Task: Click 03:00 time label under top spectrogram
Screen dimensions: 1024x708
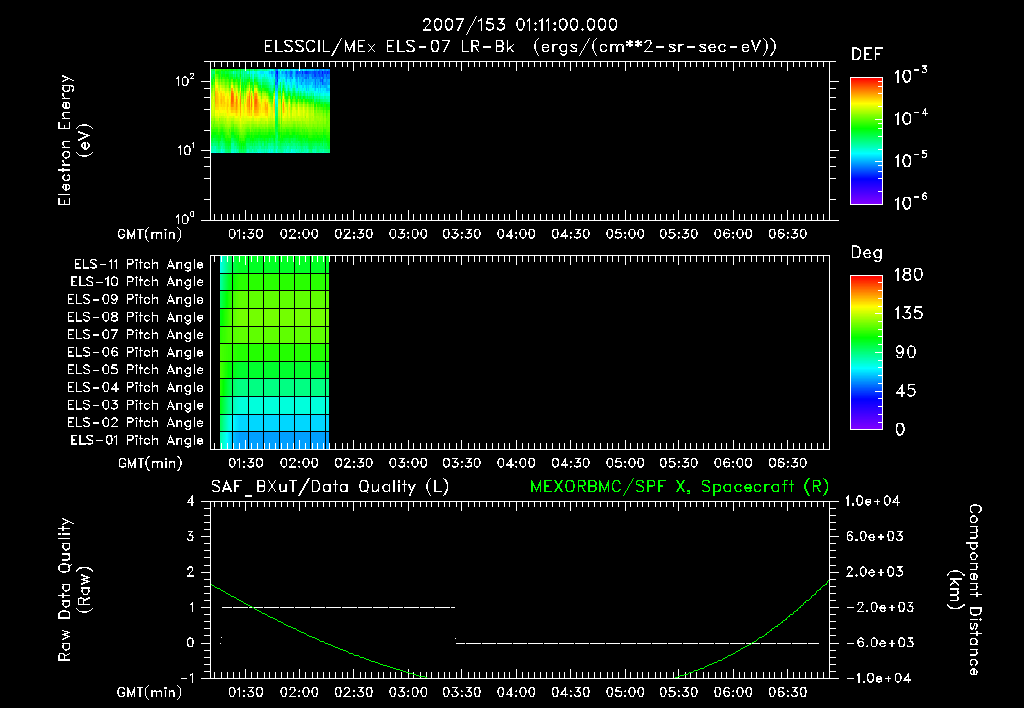Action: (x=408, y=234)
